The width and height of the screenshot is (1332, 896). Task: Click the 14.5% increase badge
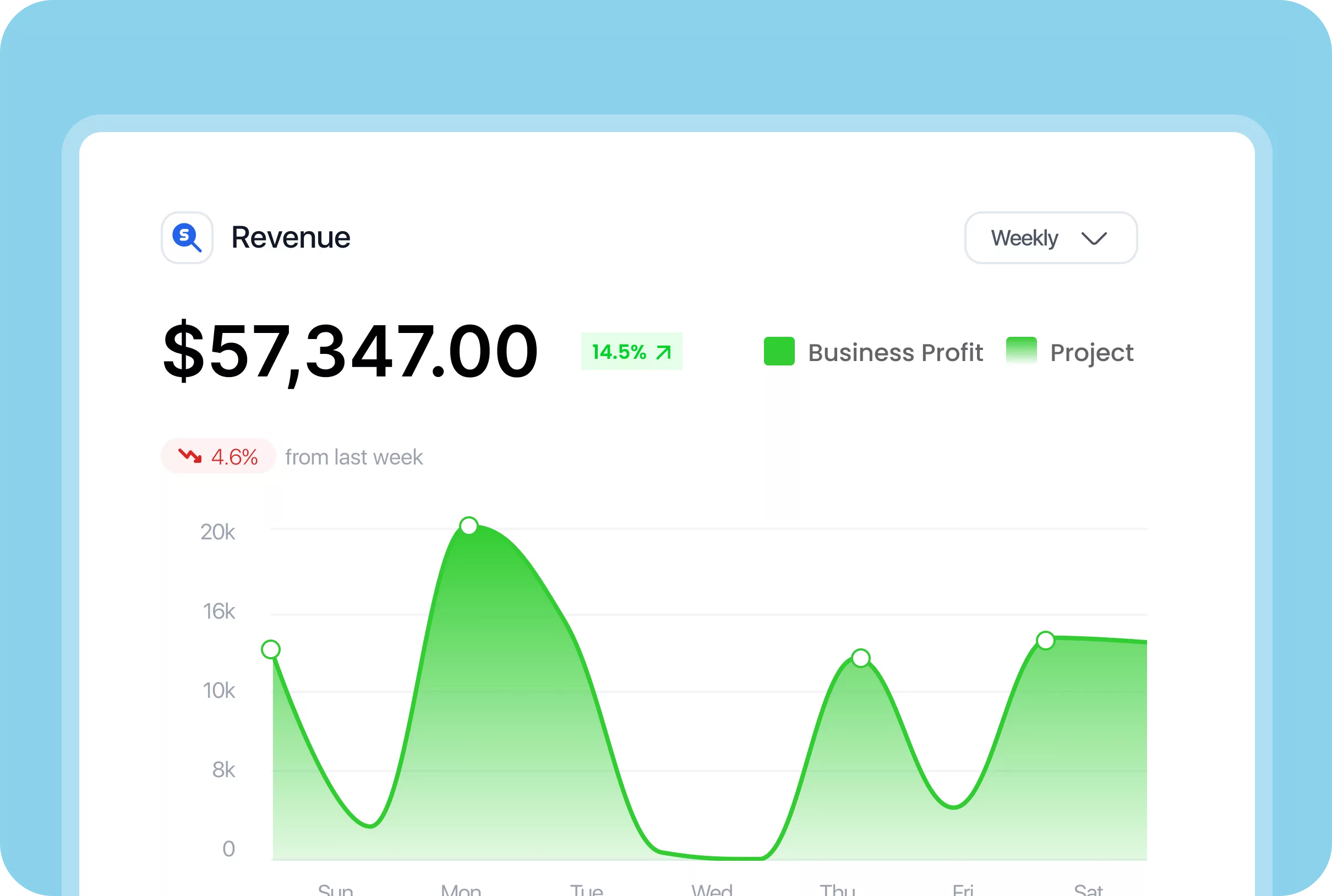631,352
